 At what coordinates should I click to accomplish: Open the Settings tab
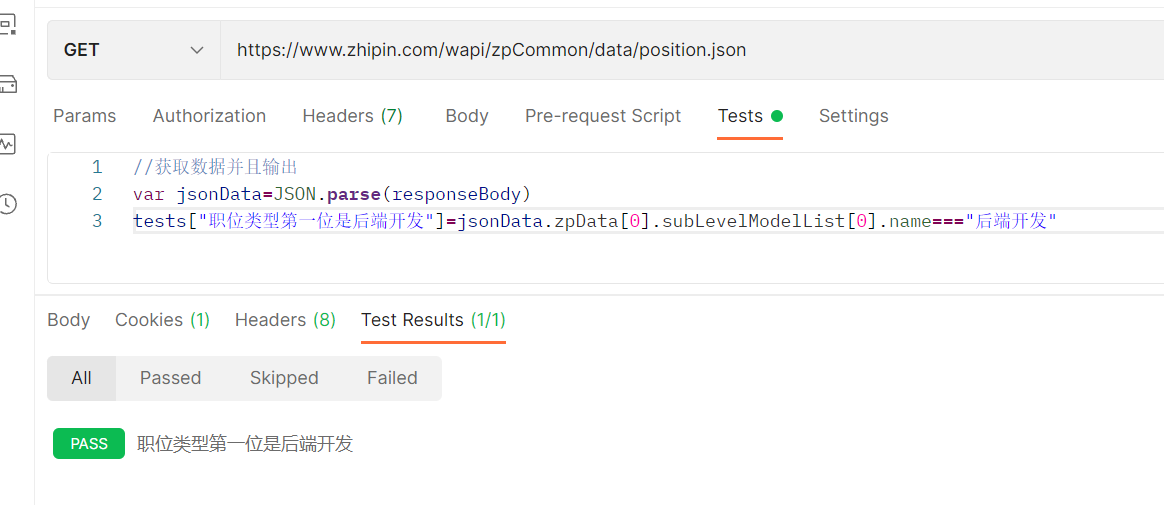pyautogui.click(x=853, y=116)
